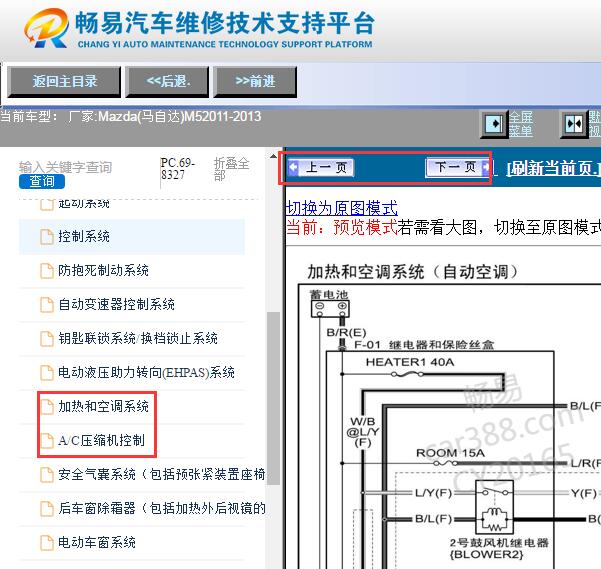Click the document icon beside 后车窗除霜器
This screenshot has height=569, width=601.
(x=47, y=508)
